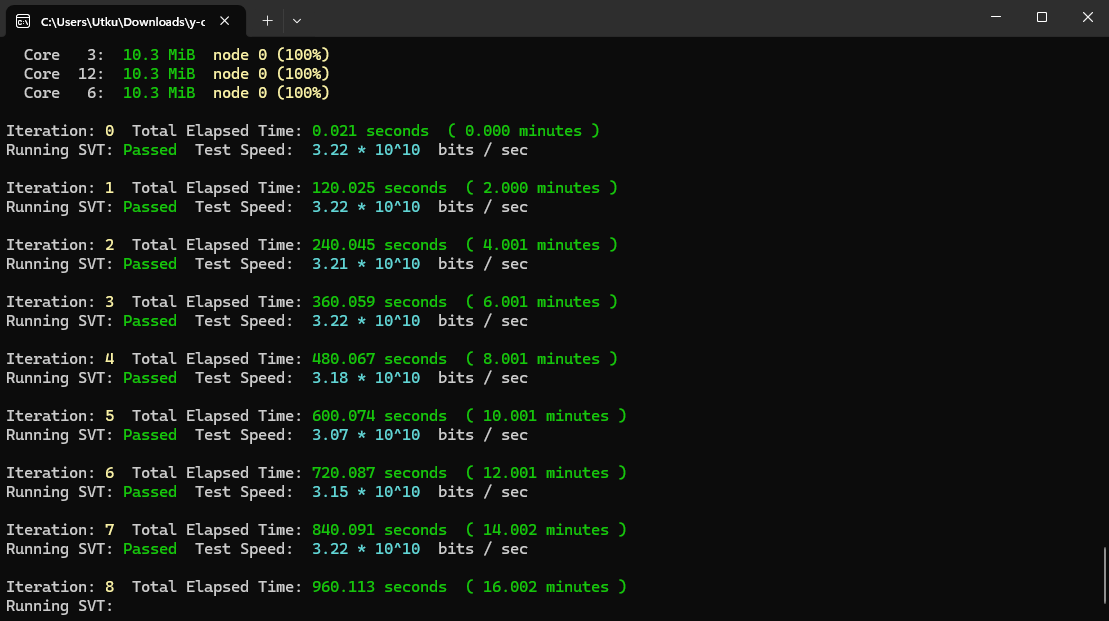The width and height of the screenshot is (1109, 621).
Task: Close the current terminal tab
Action: coord(224,21)
